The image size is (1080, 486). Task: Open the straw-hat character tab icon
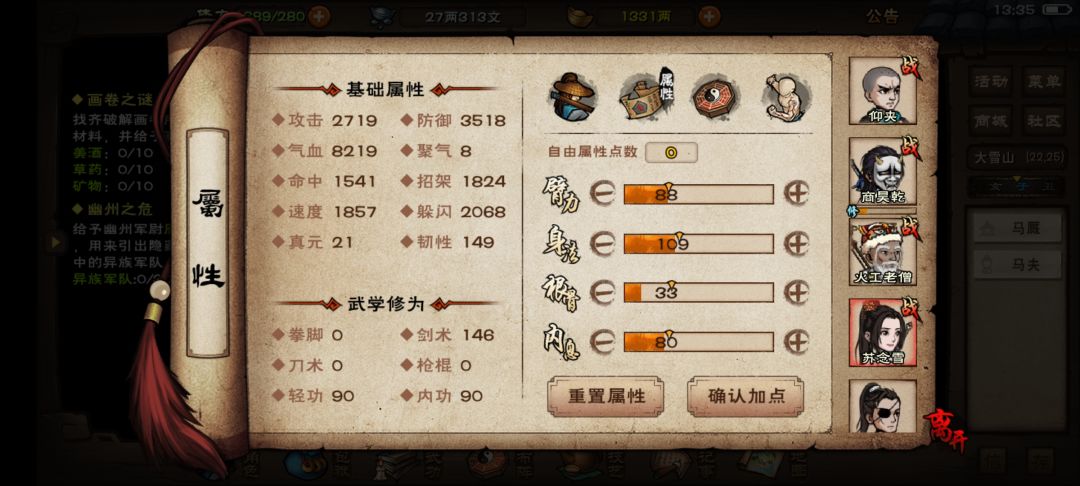click(x=572, y=96)
